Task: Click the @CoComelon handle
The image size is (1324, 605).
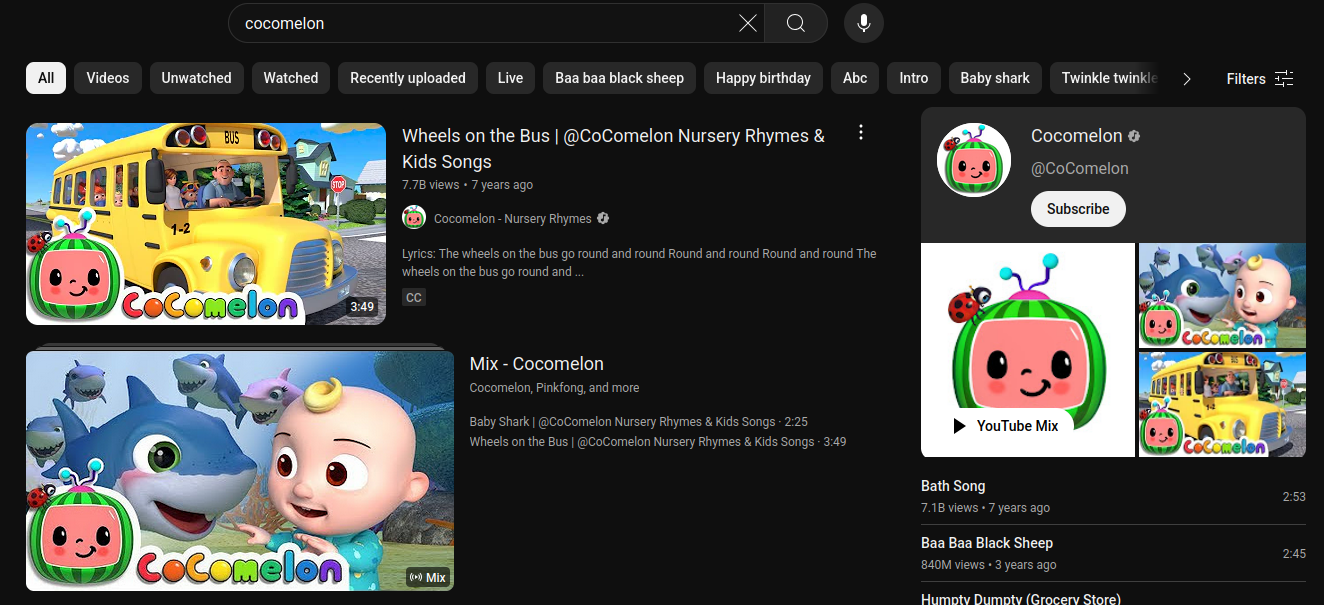Action: tap(1080, 168)
